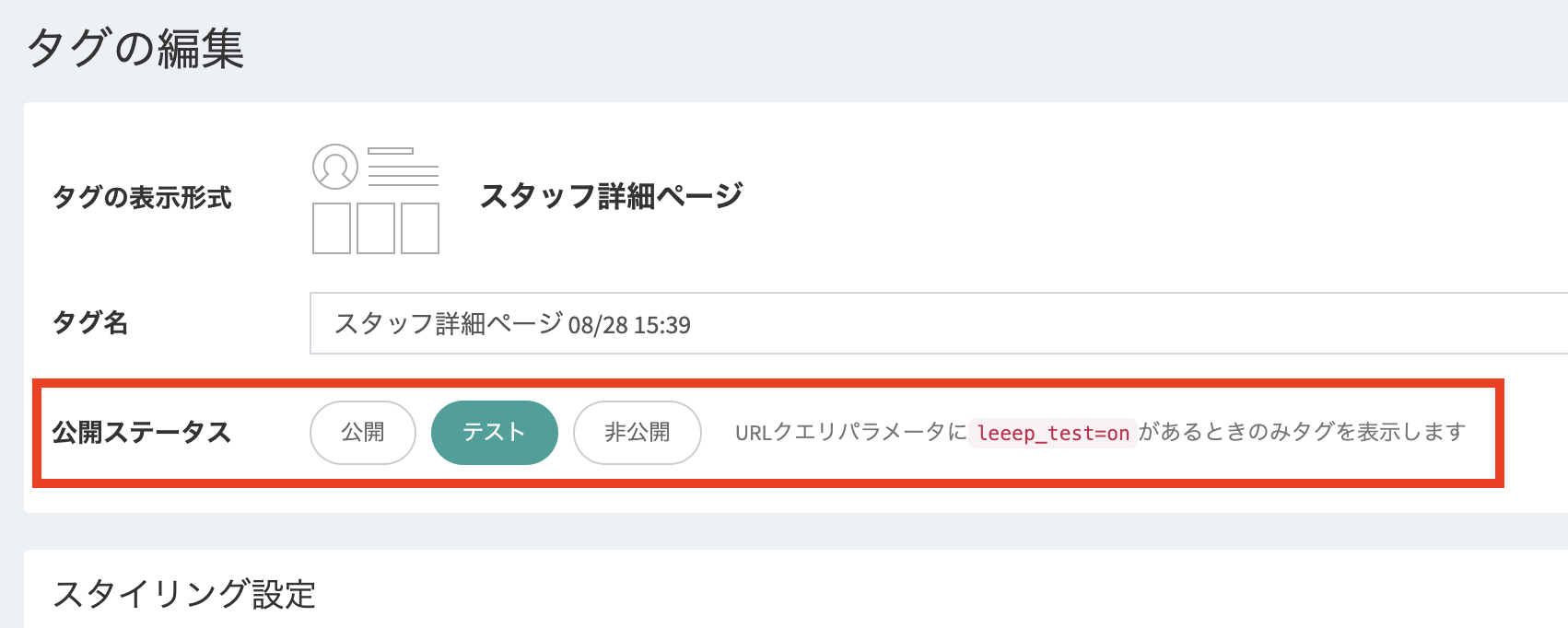Click the bold スタッフ詳細ページ format name
Screen dimensions: 1568x628
(x=612, y=196)
